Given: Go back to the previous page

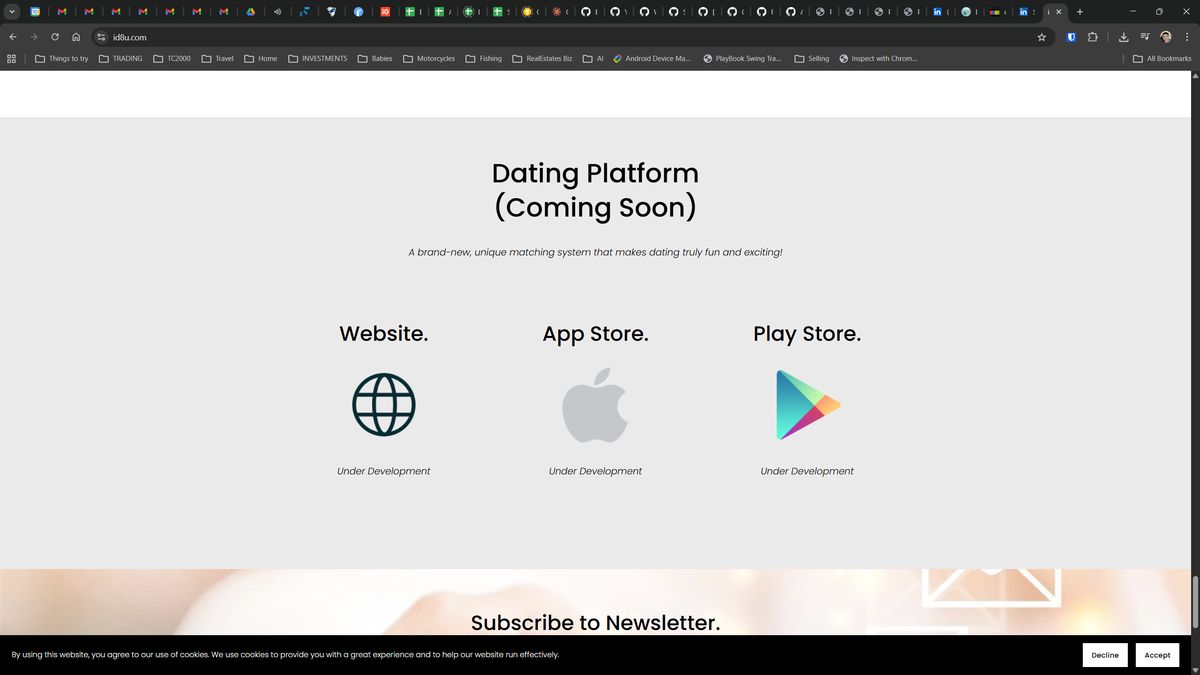Looking at the screenshot, I should click(x=13, y=37).
